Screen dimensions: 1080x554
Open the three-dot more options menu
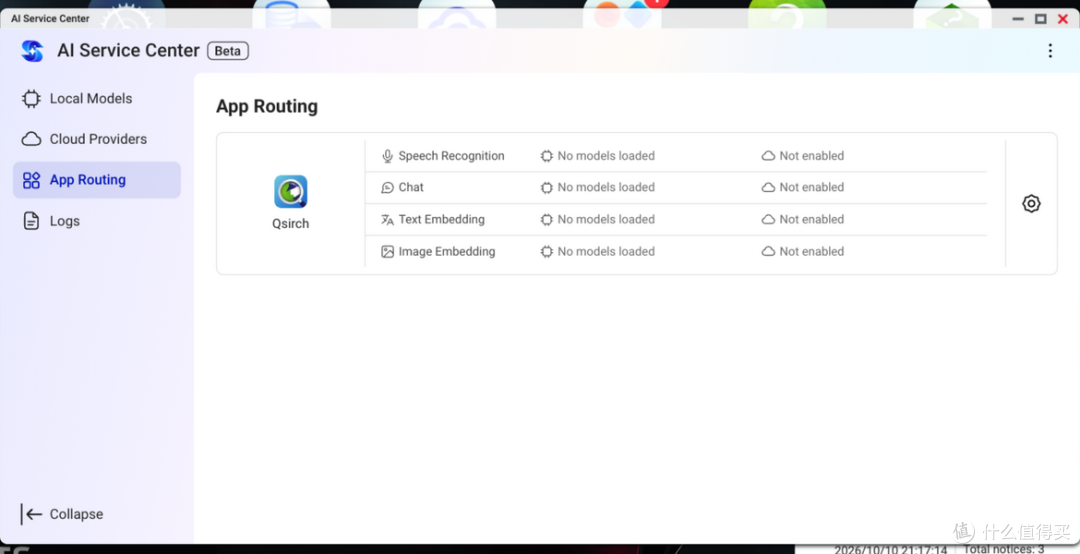[x=1050, y=50]
